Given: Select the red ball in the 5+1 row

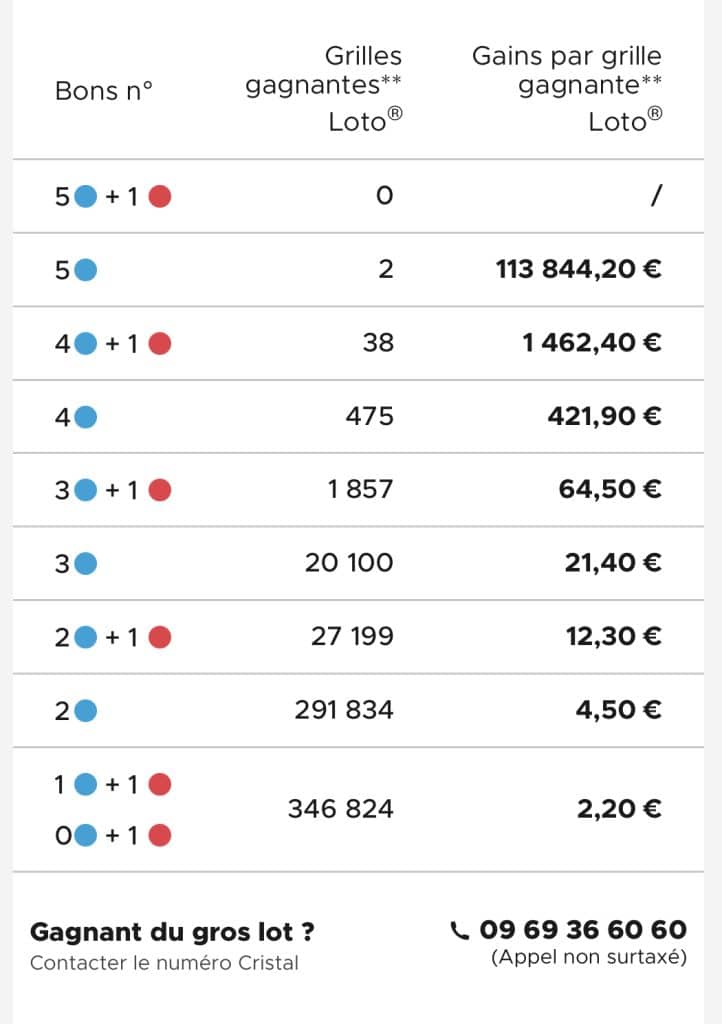Looking at the screenshot, I should [160, 196].
